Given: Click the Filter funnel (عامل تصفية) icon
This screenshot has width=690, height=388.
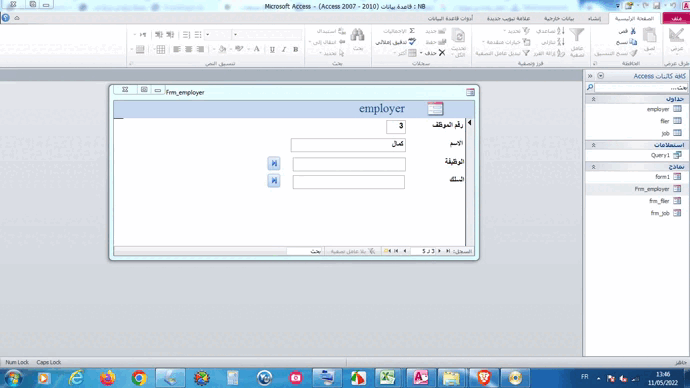Looking at the screenshot, I should tap(576, 35).
